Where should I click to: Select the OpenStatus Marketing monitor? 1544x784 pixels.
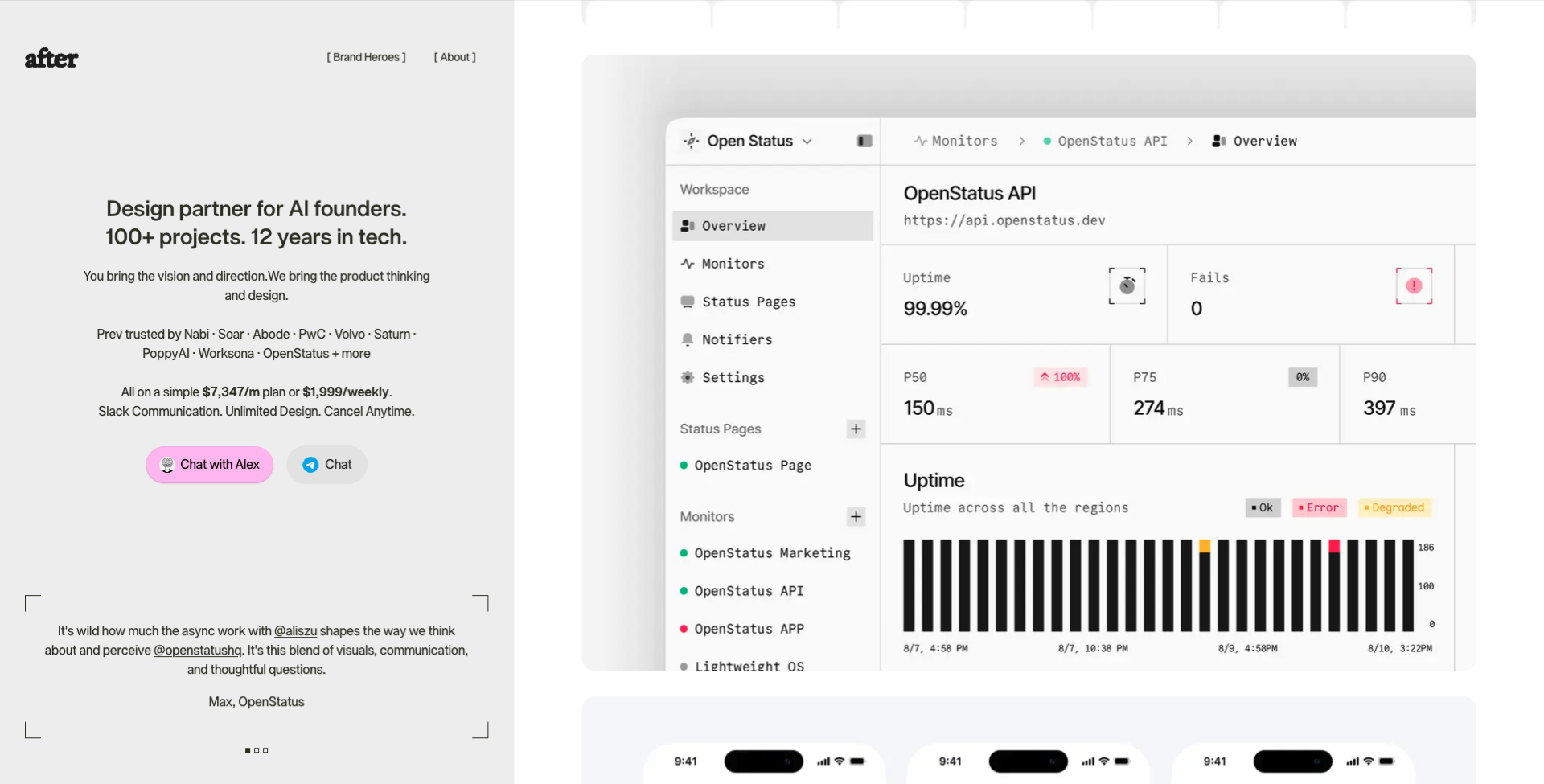[765, 553]
